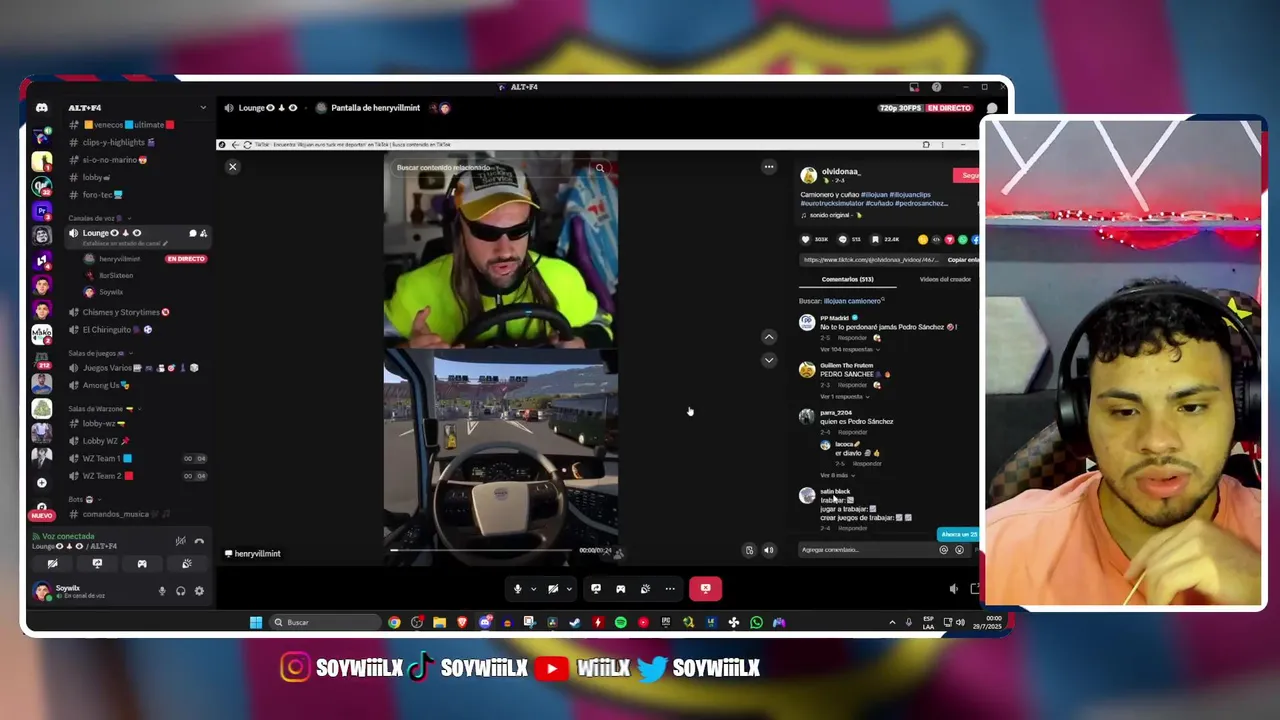Screen dimensions: 1280x720
Task: Go to previous TikTok video arrow
Action: tap(768, 337)
